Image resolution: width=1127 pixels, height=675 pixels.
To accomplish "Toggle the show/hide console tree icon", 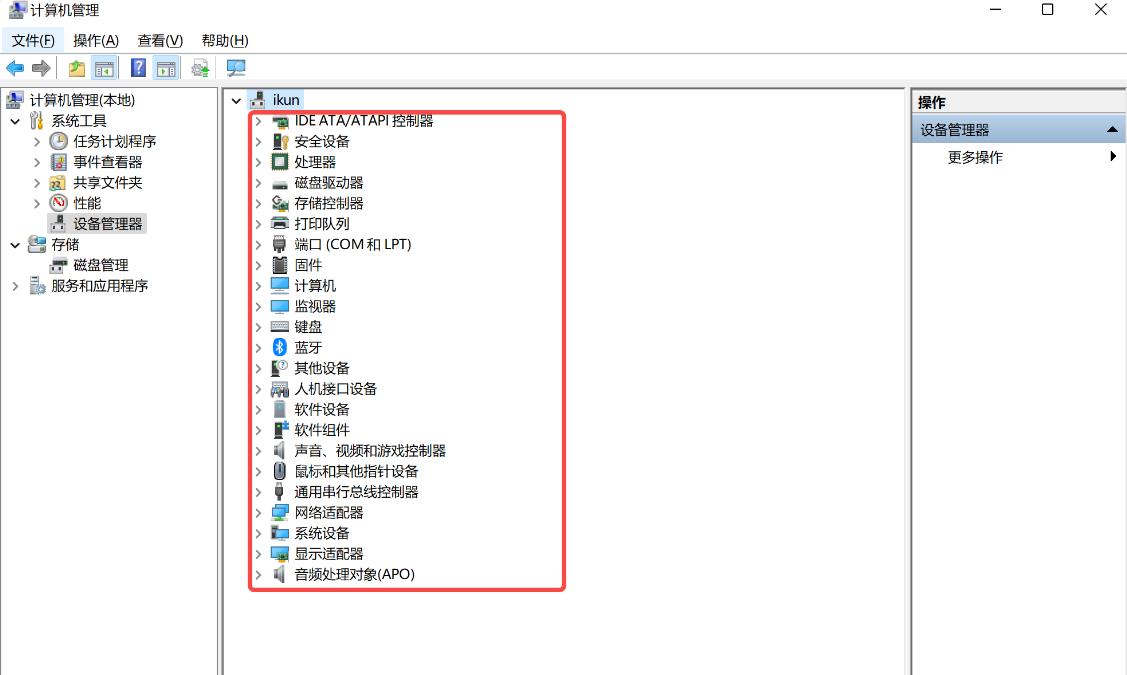I will (104, 68).
